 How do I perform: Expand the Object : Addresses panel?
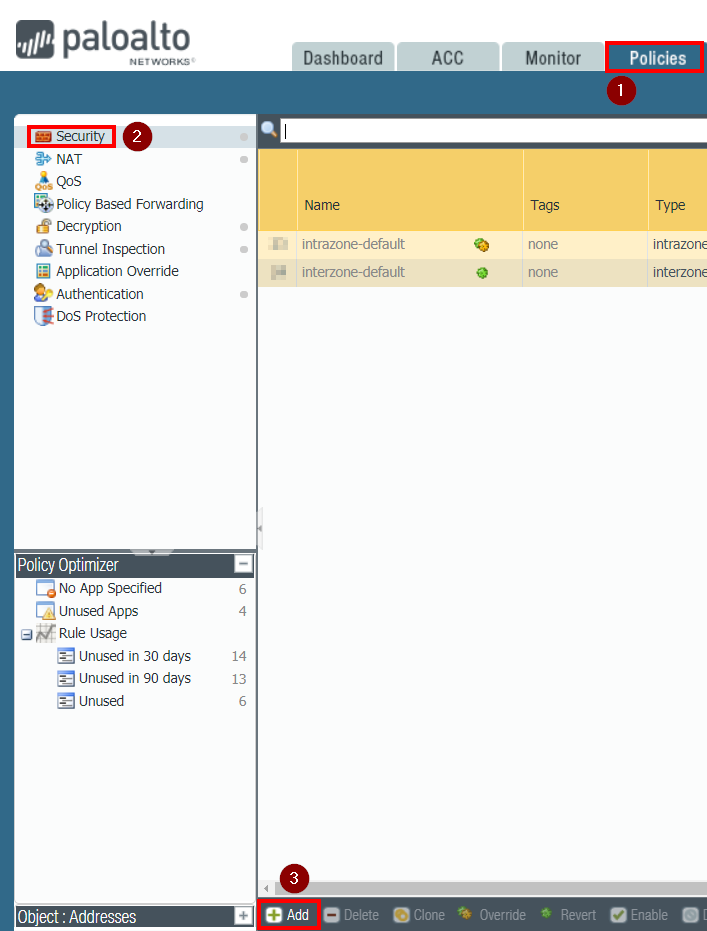tap(243, 916)
